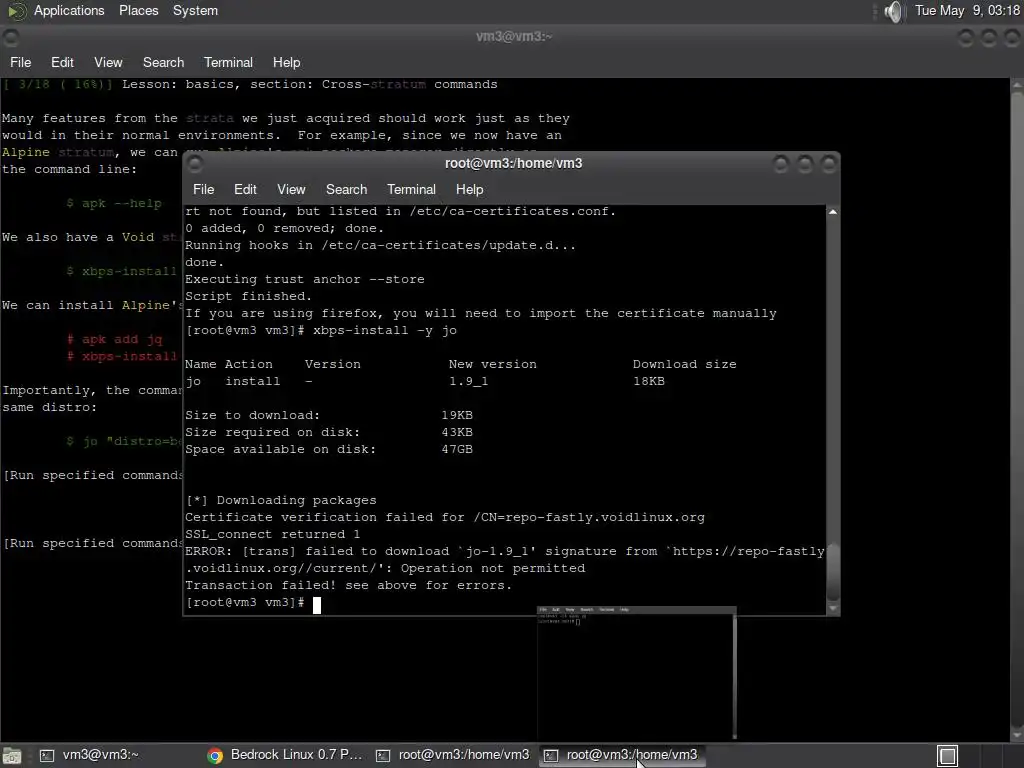Click 'Certificate verification failed' error line

tap(445, 517)
